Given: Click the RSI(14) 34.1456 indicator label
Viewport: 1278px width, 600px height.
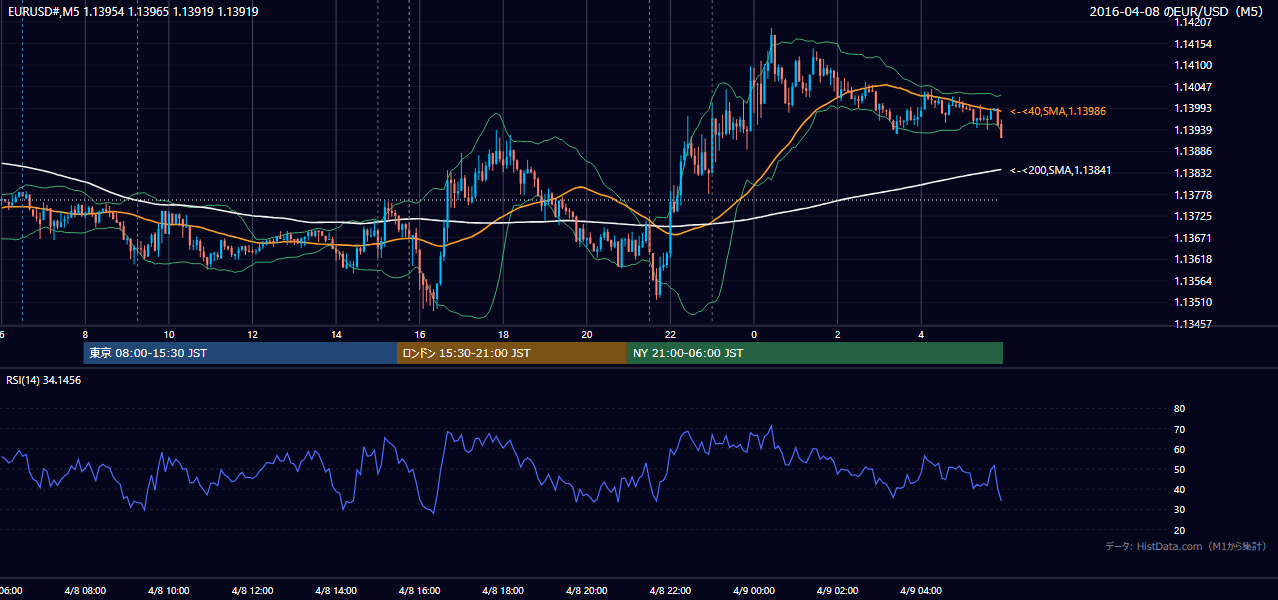Looking at the screenshot, I should [44, 380].
